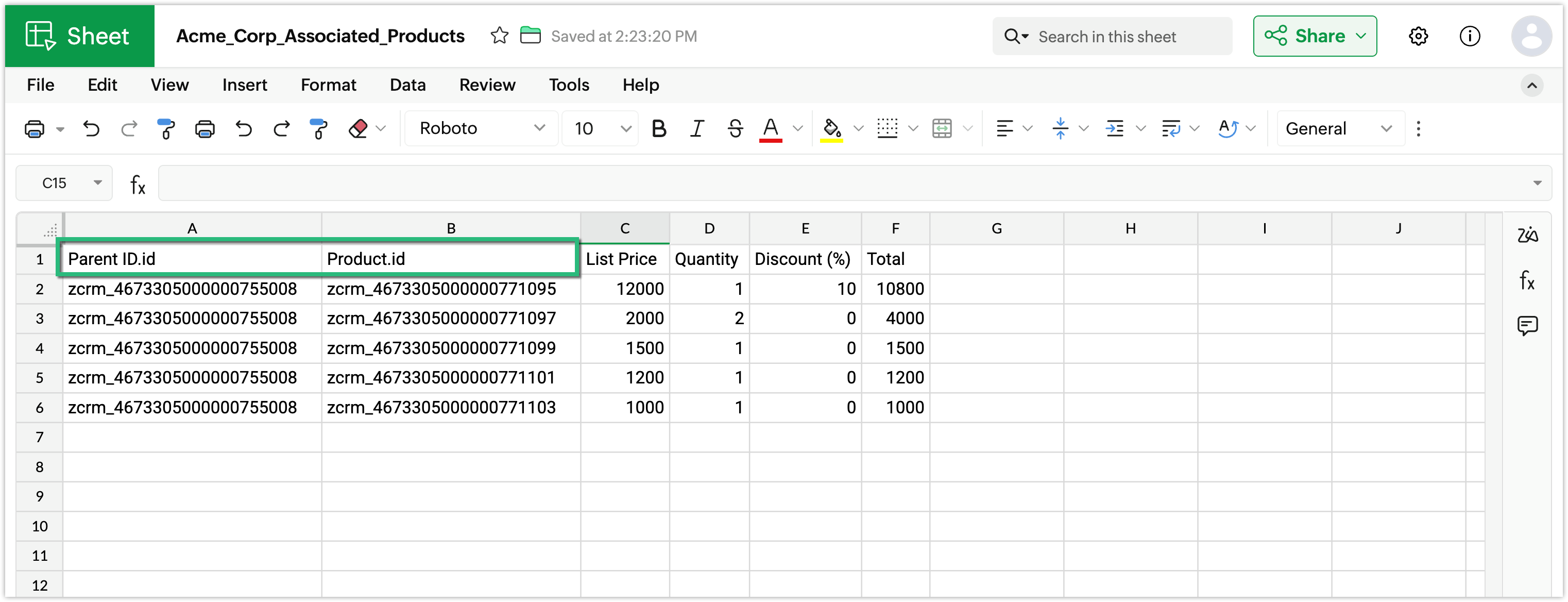Viewport: 1568px width, 602px height.
Task: Select the List Price cell showing 12000
Action: pos(624,289)
